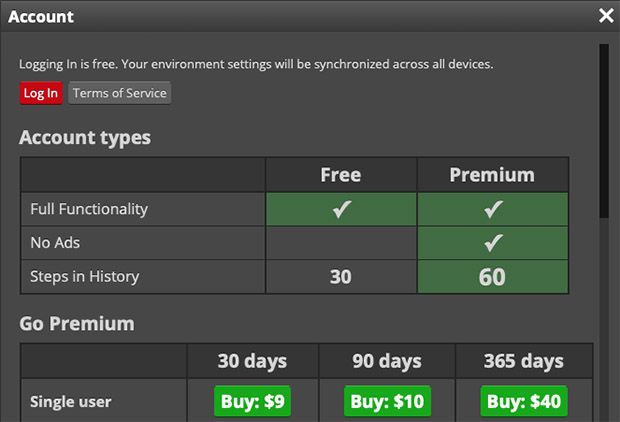Click the Free Full Functionality checkmark
The height and width of the screenshot is (422, 620).
click(x=342, y=209)
